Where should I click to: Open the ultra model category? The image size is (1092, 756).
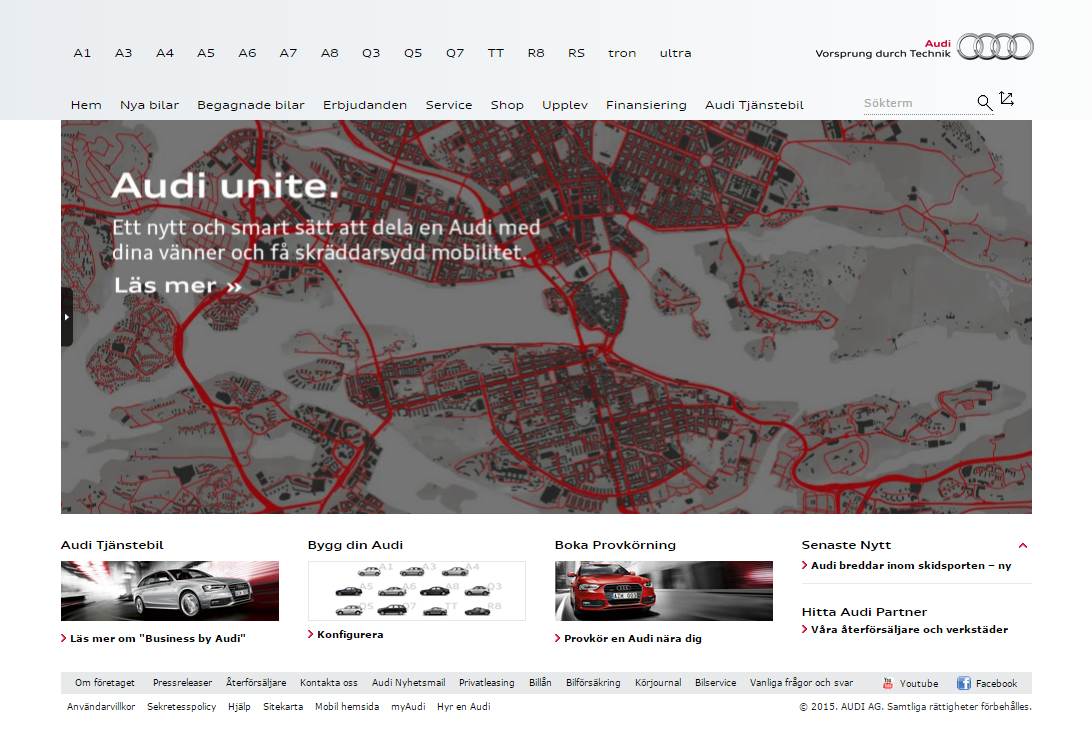coord(676,53)
